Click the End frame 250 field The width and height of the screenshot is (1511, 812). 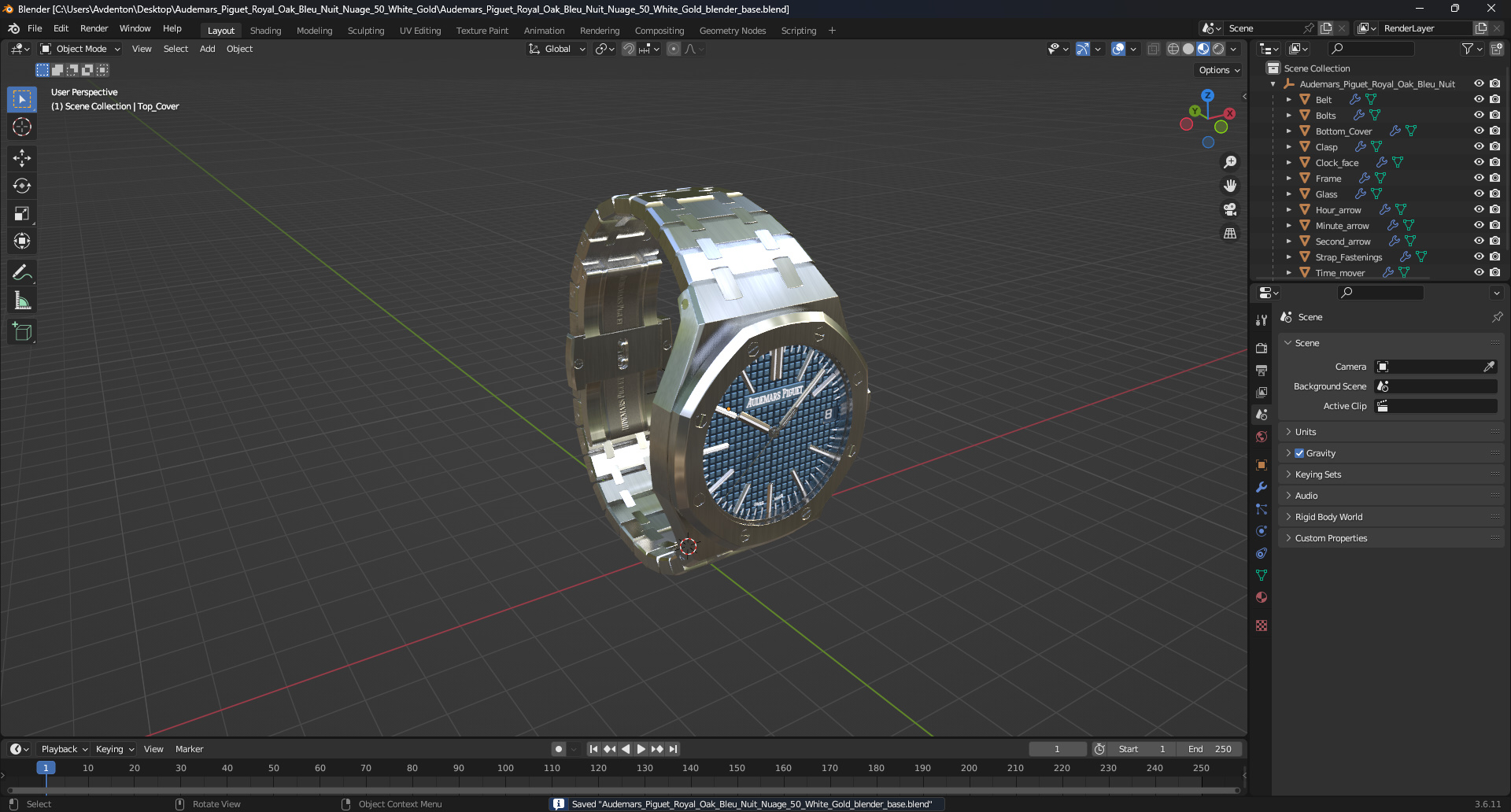[x=1210, y=749]
